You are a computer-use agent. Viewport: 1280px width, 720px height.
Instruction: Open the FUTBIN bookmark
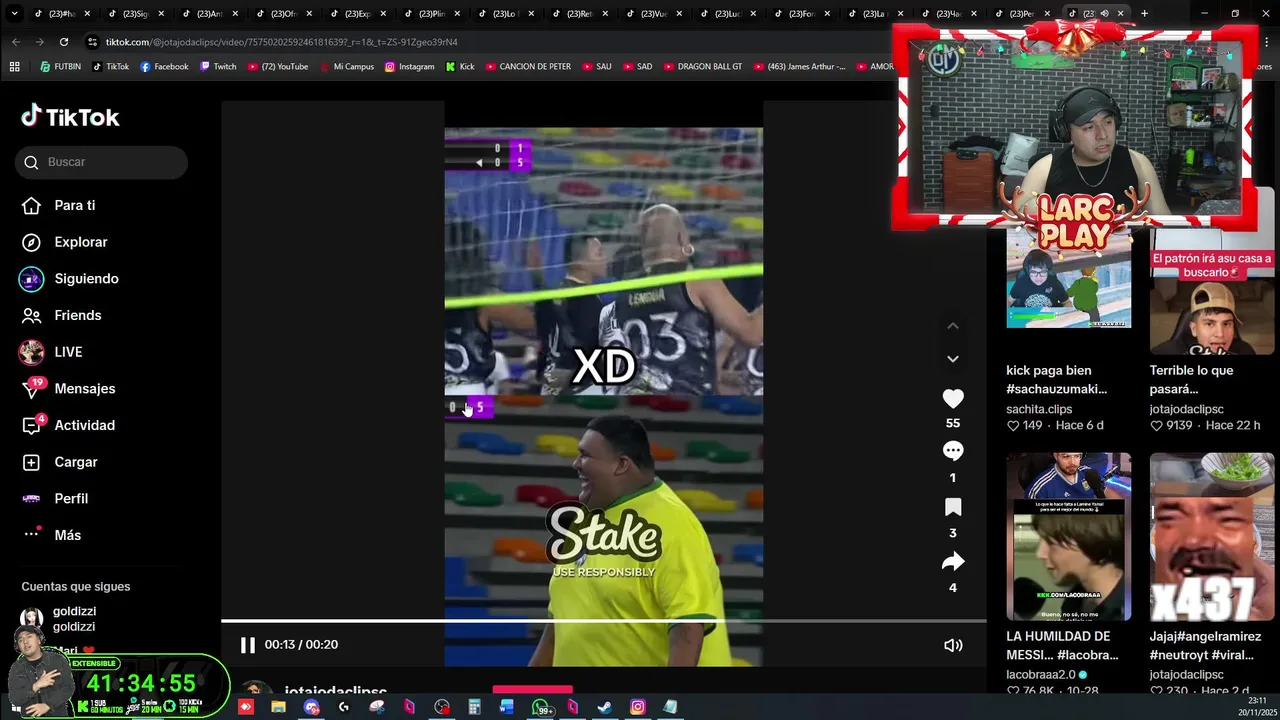click(x=60, y=67)
